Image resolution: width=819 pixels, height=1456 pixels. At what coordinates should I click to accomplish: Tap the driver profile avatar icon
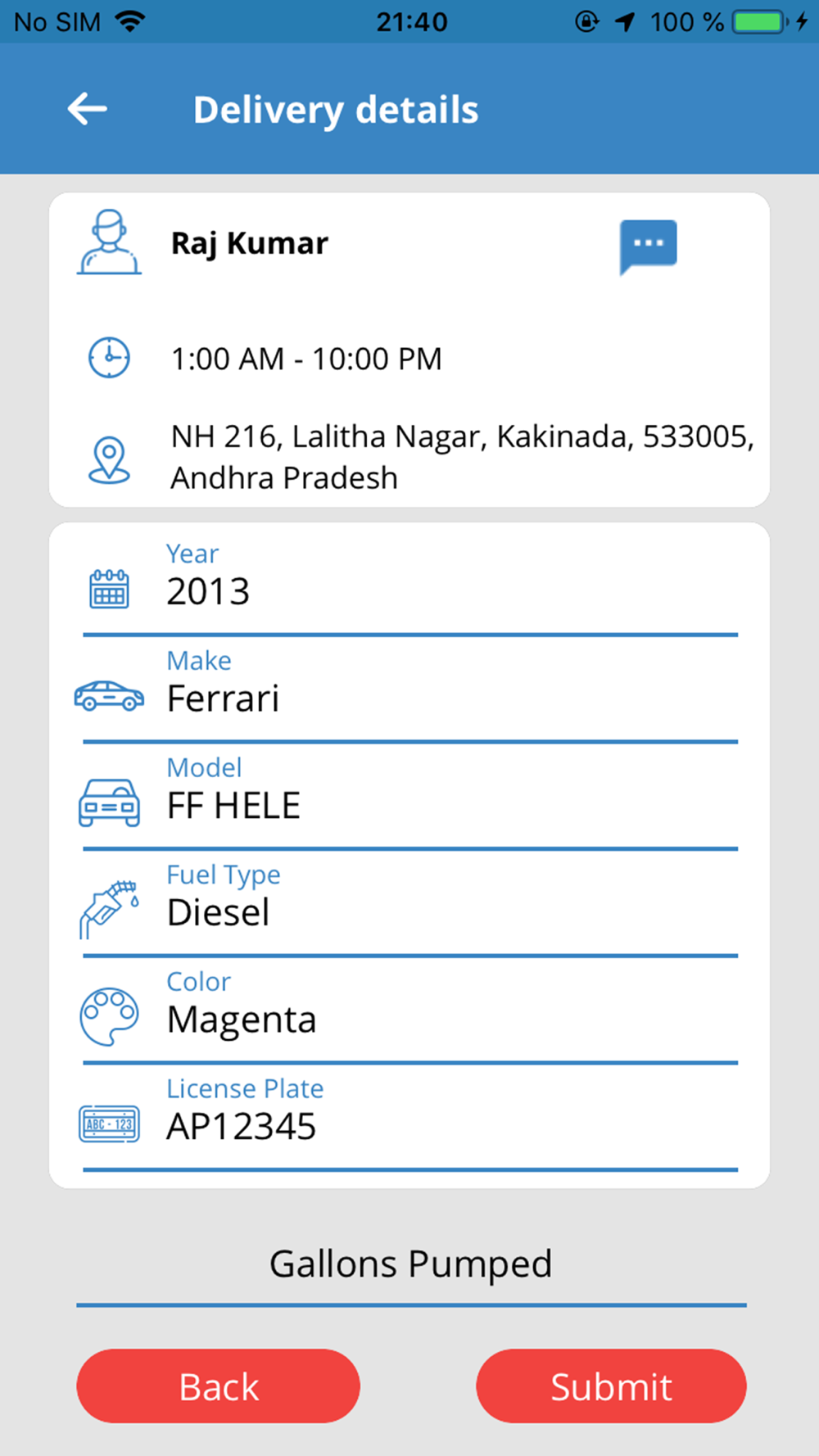click(x=109, y=242)
